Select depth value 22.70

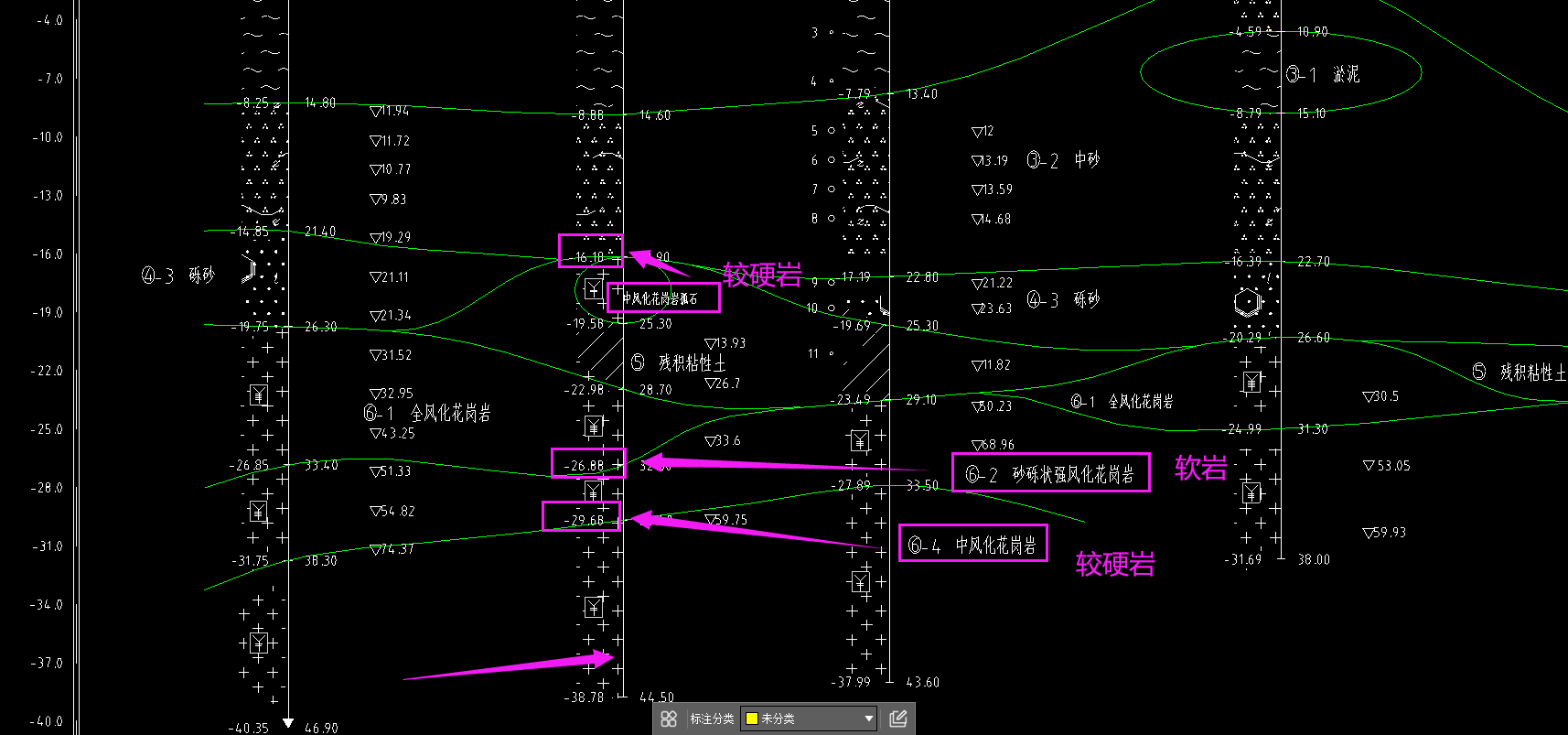(1314, 262)
